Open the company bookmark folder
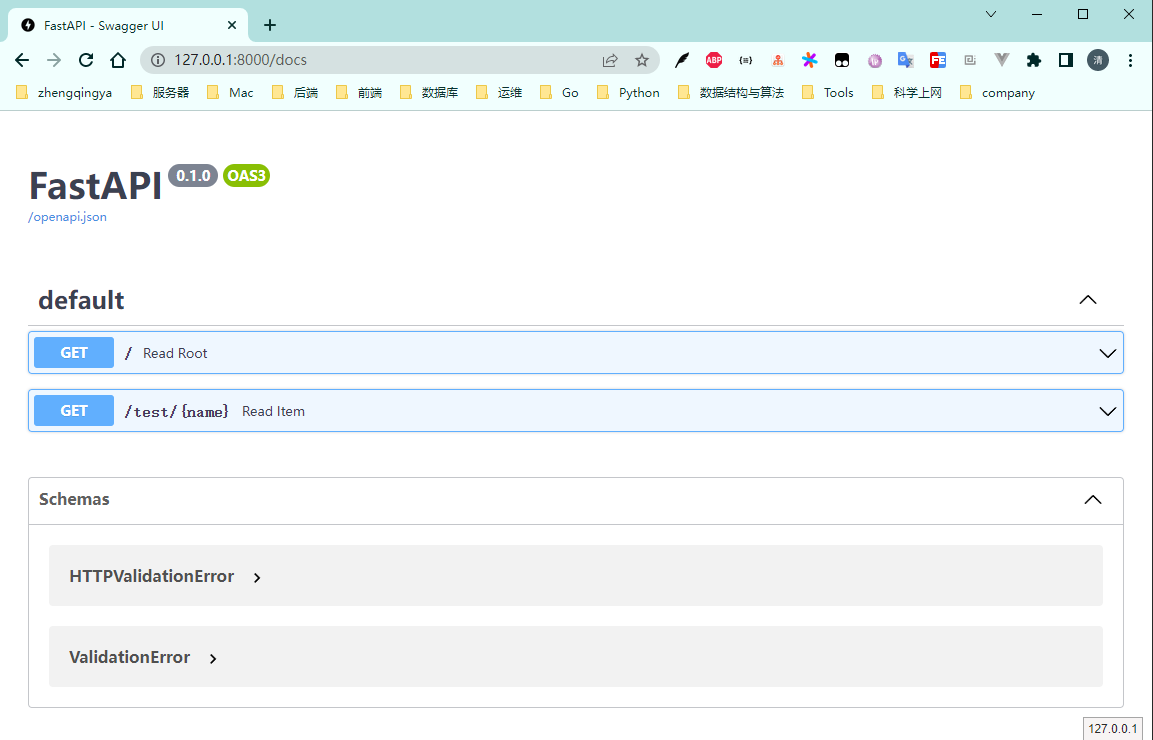The image size is (1153, 740). pyautogui.click(x=998, y=93)
